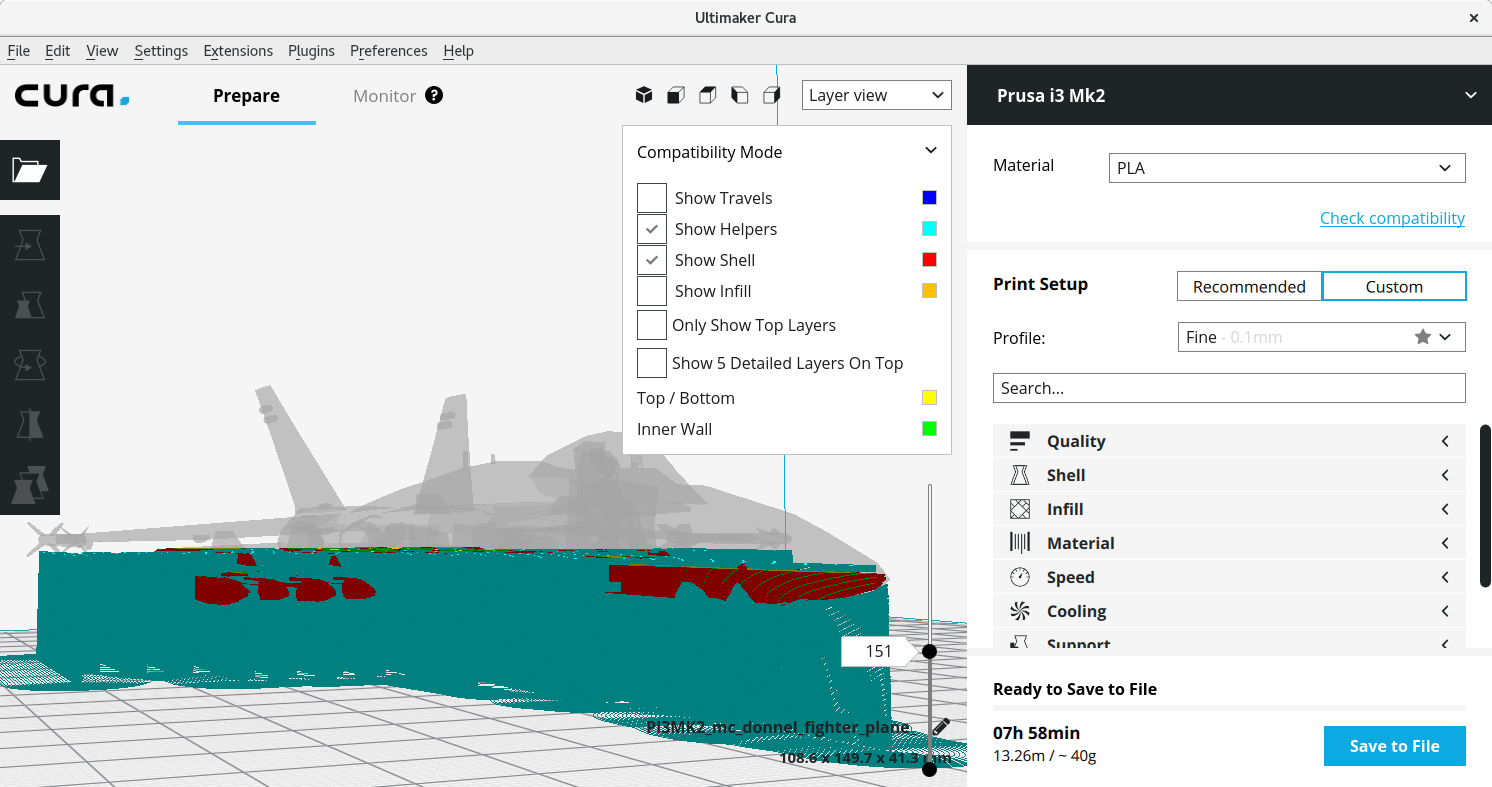Select the Mirror tool in left toolbar
The width and height of the screenshot is (1492, 787).
(x=30, y=425)
